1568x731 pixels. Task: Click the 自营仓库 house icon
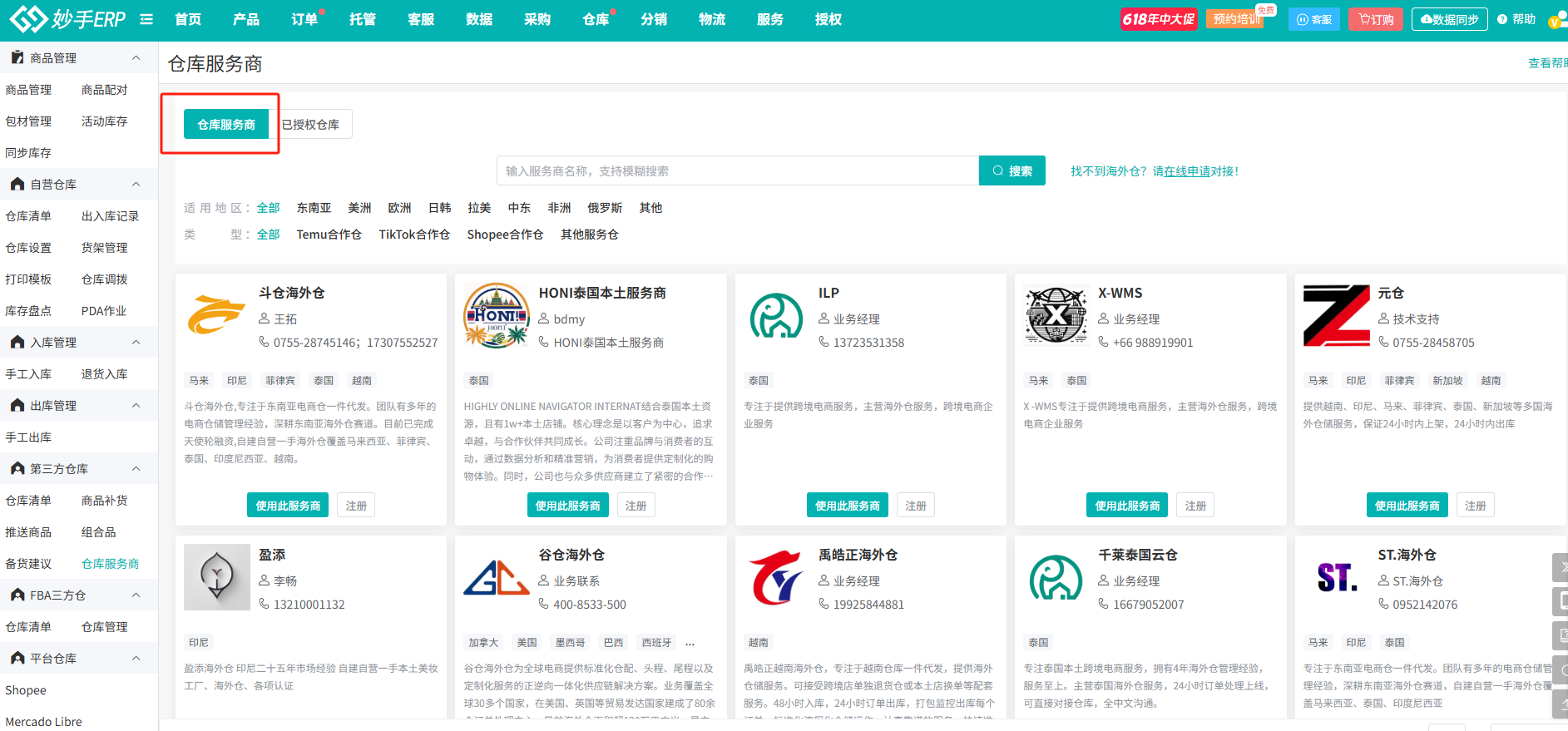point(17,184)
